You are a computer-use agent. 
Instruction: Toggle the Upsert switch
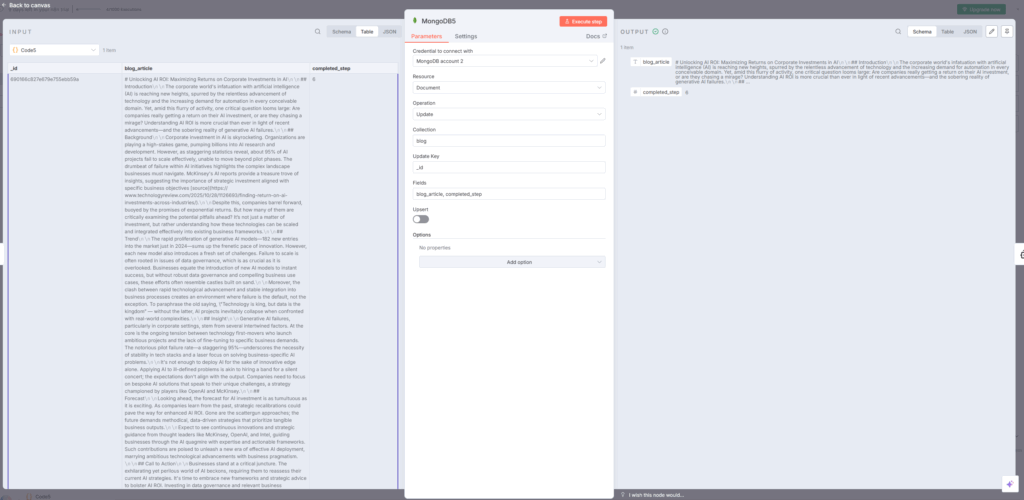point(420,218)
